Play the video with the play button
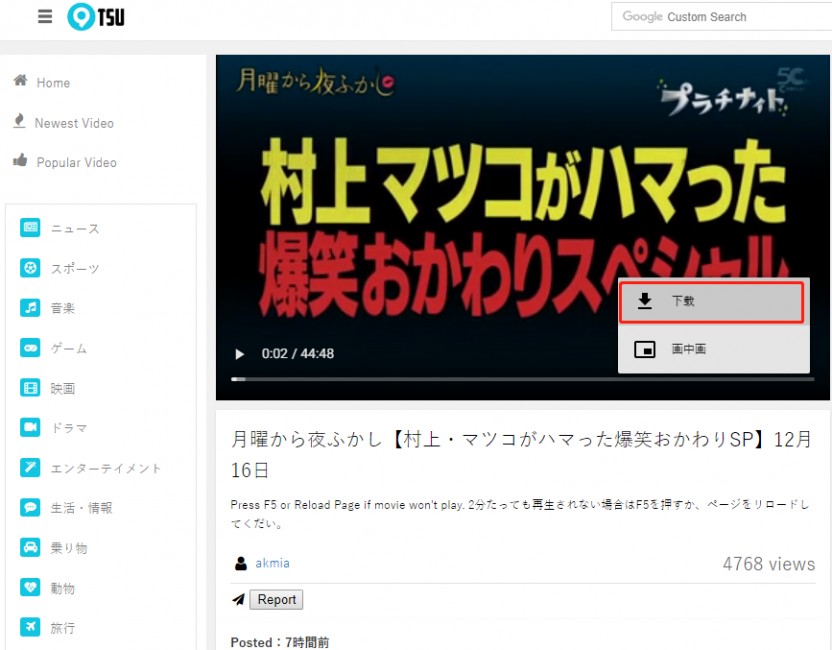The width and height of the screenshot is (832, 650). coord(240,354)
